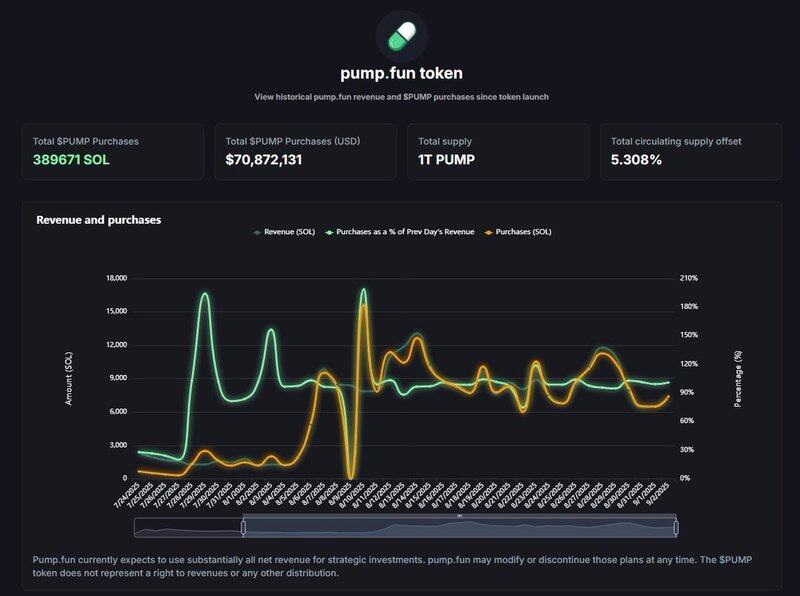This screenshot has height=596, width=800.
Task: Click the "Total $PUMP Purchases (USD)" card label
Action: 293,141
